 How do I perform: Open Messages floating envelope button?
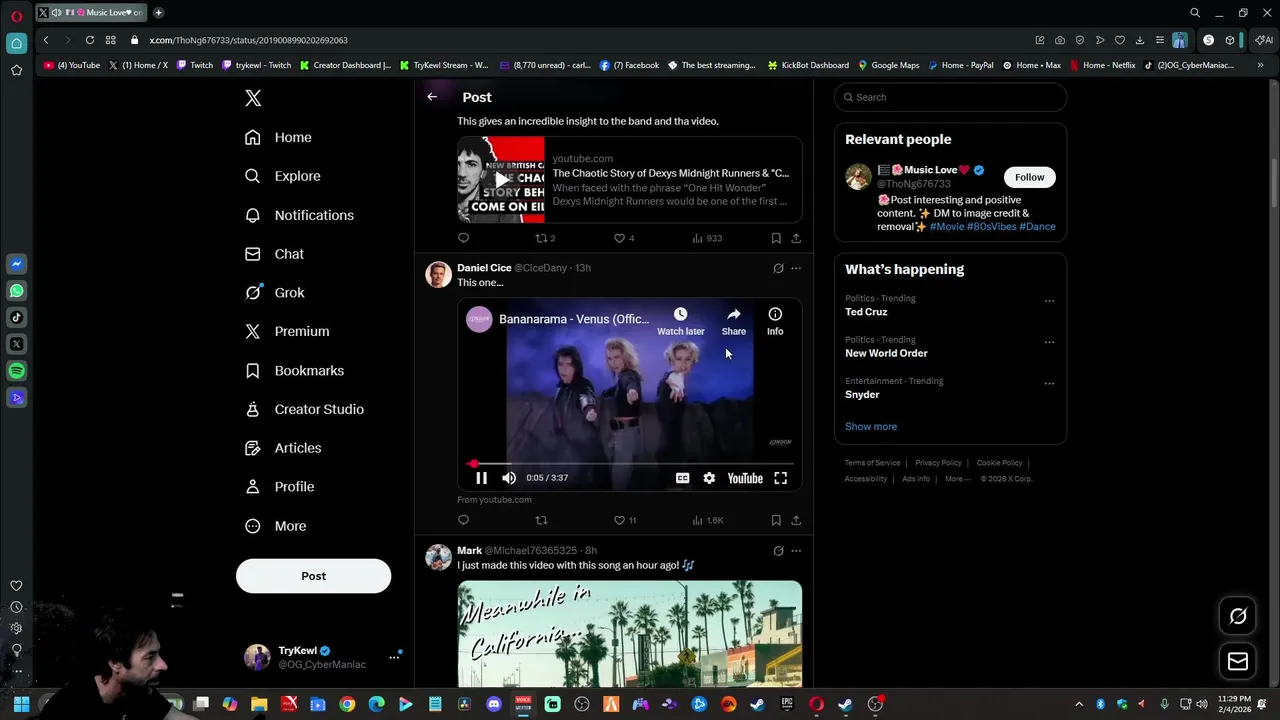coord(1238,661)
